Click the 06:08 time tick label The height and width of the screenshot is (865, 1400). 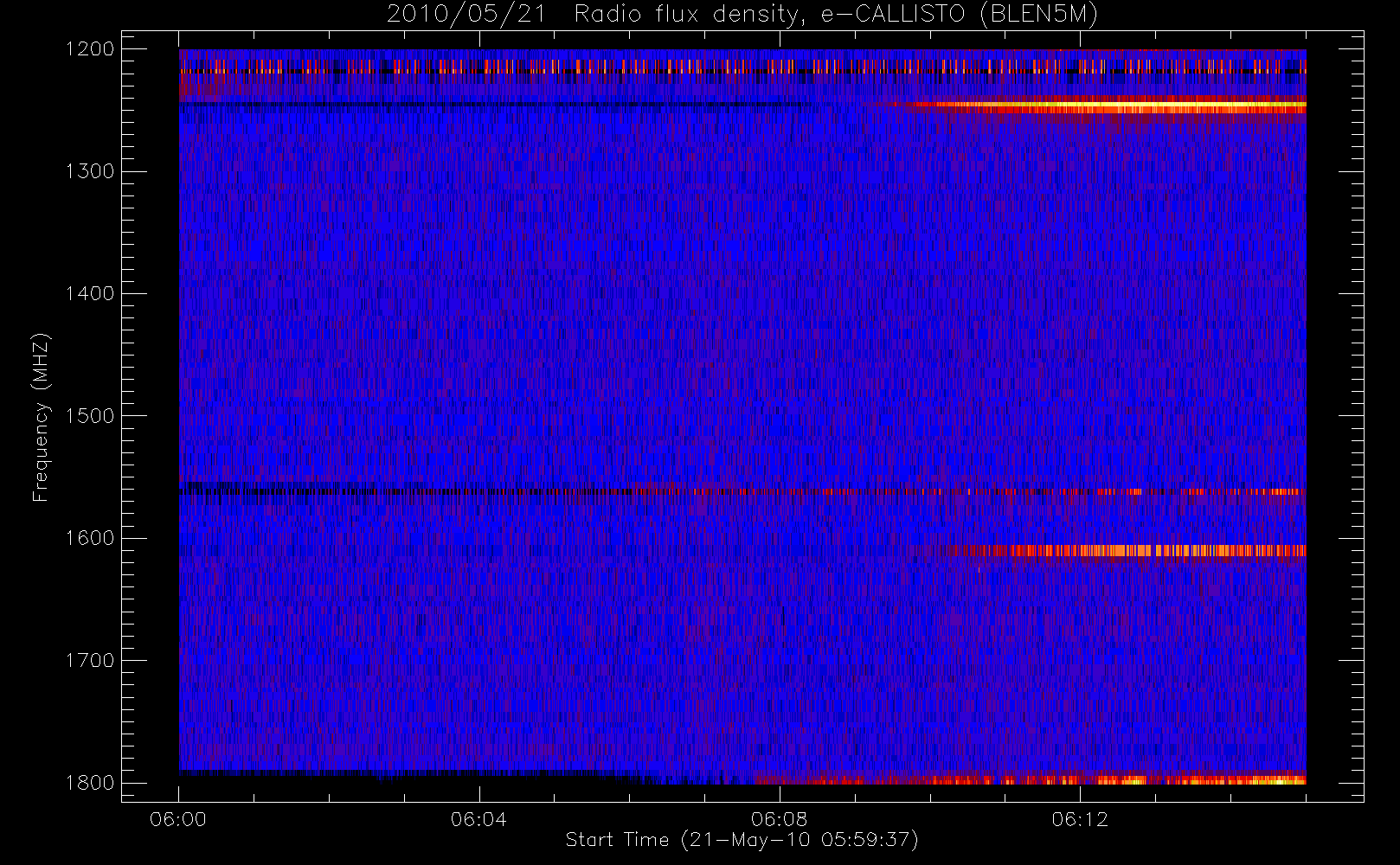779,819
